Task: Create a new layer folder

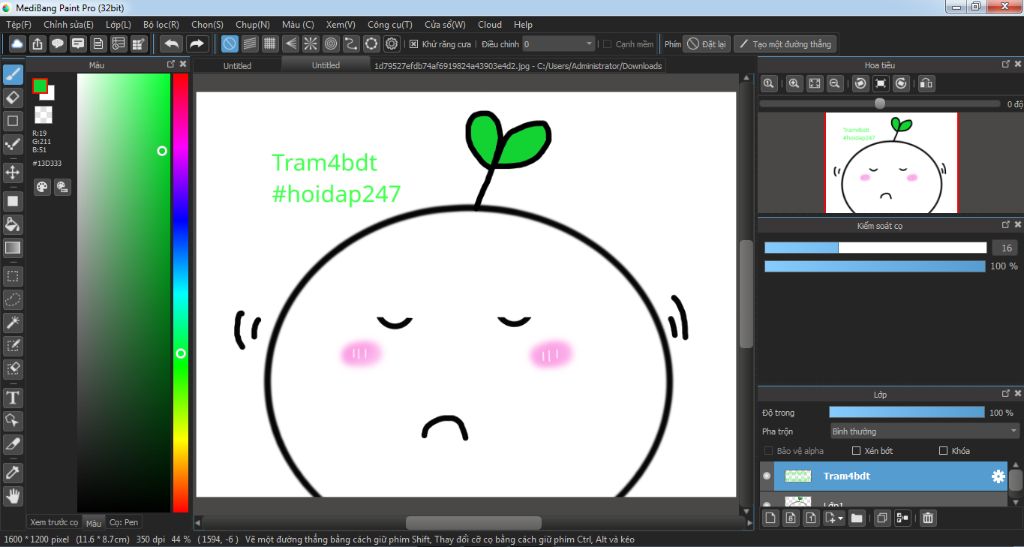Action: 857,518
